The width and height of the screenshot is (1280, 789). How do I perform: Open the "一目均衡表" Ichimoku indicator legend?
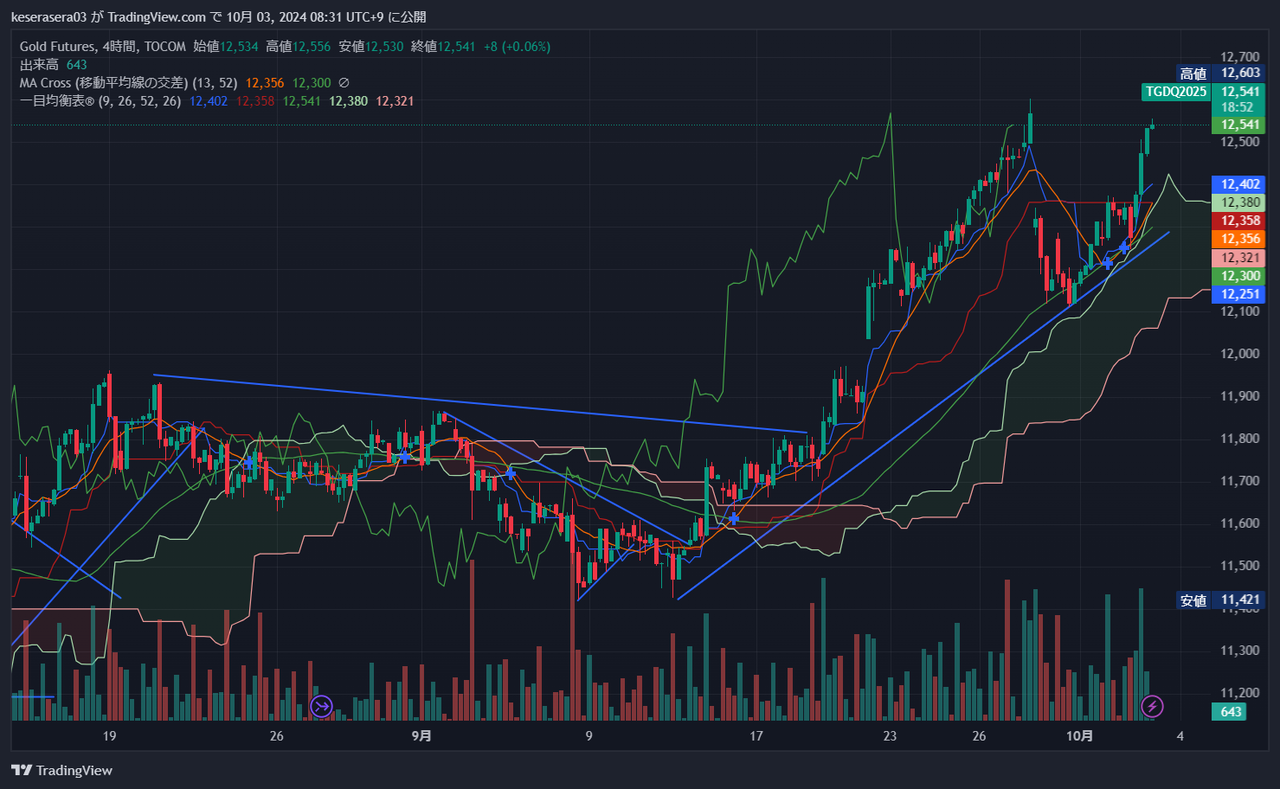tap(100, 101)
